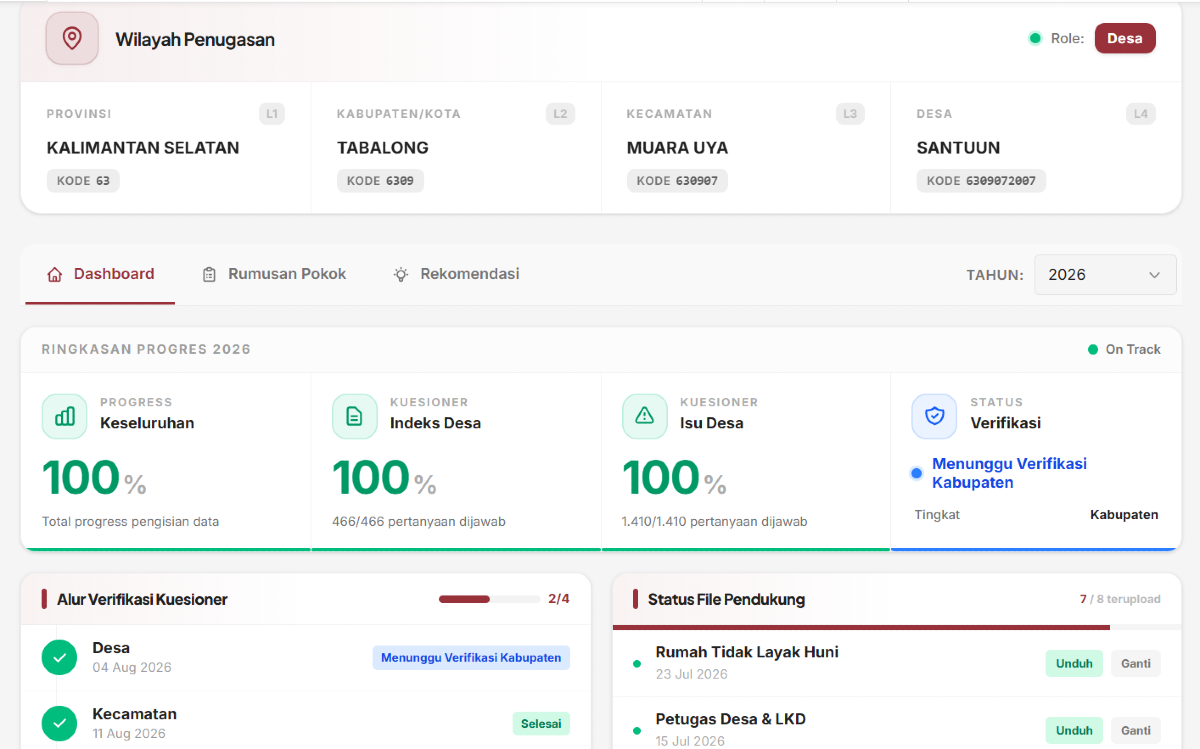1200x749 pixels.
Task: Click the document icon for Indeks Desa
Action: (x=355, y=416)
